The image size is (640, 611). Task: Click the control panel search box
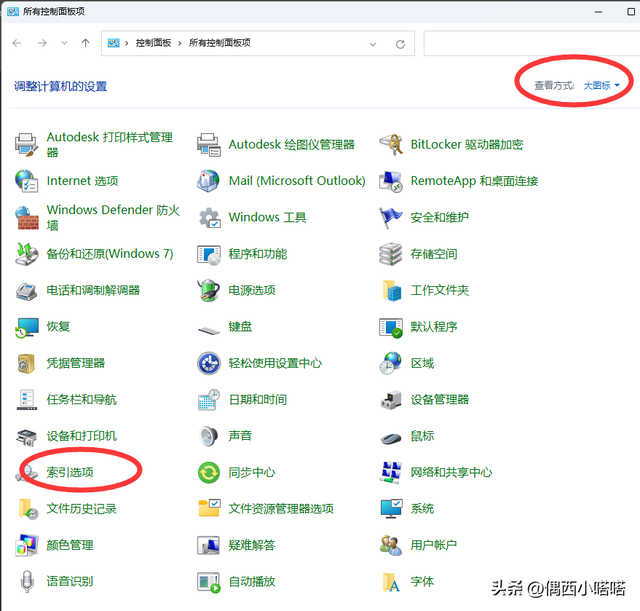click(x=532, y=43)
